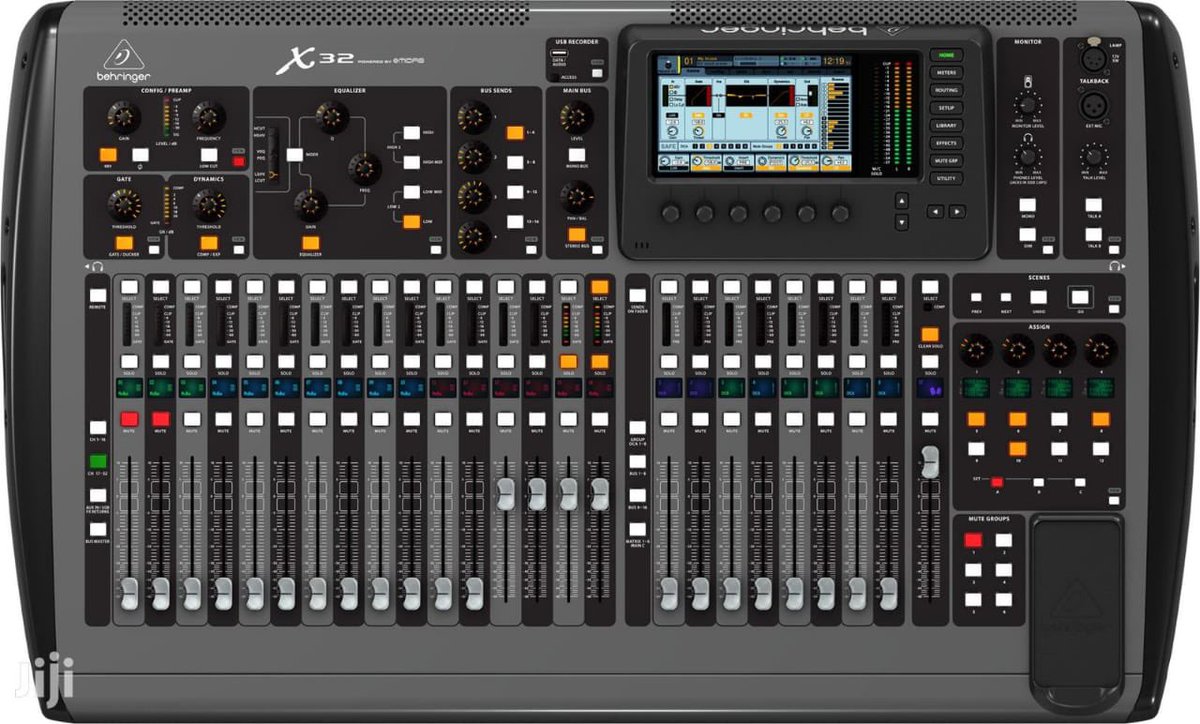
Task: Click the Config/Preamp Gain knob
Action: tap(124, 116)
